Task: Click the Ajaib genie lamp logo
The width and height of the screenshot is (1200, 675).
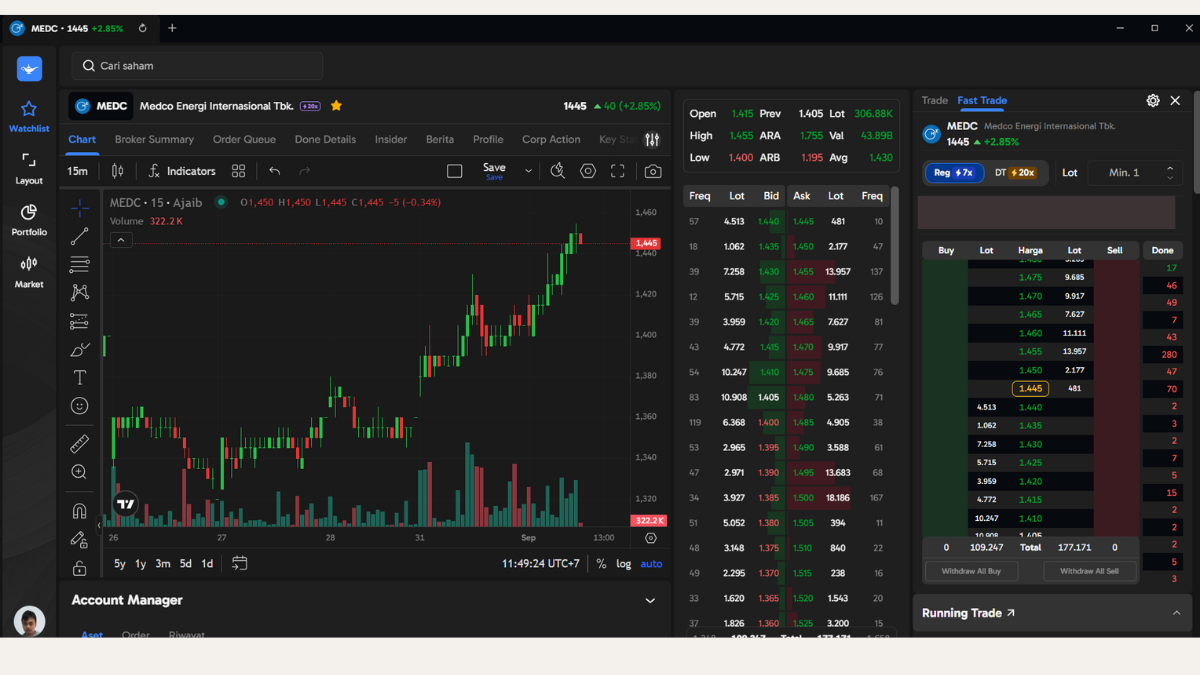Action: (29, 69)
